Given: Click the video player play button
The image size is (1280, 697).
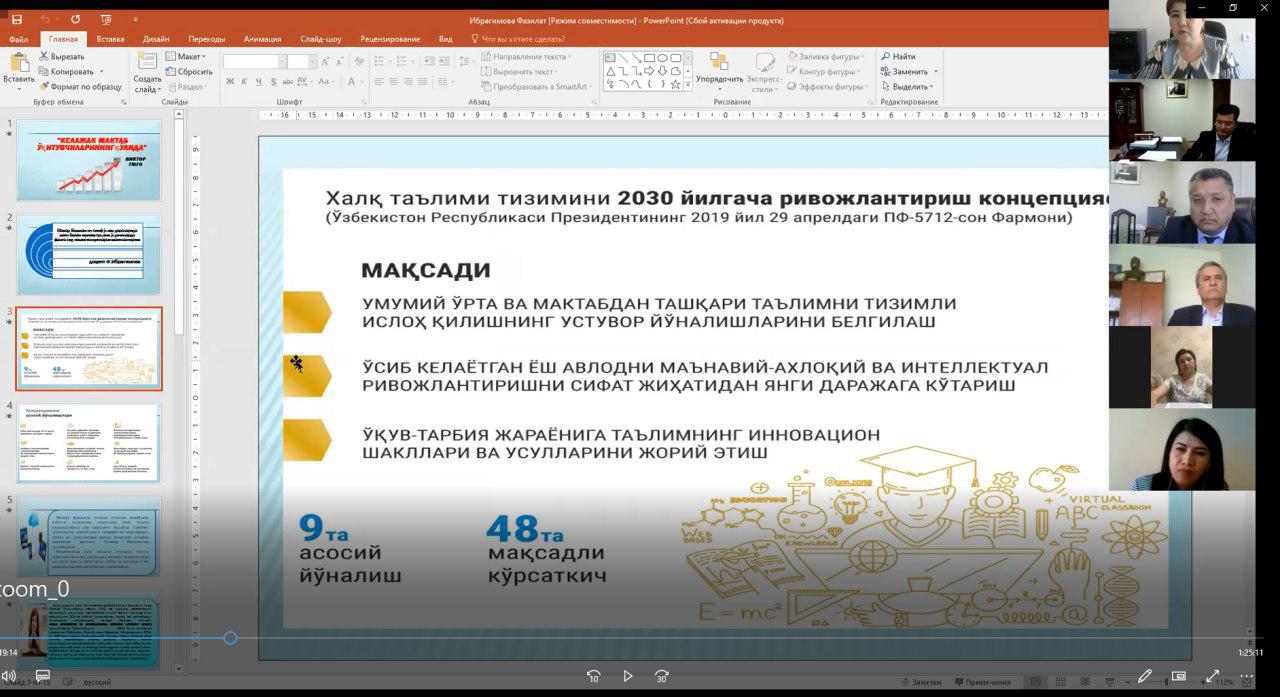Looking at the screenshot, I should pyautogui.click(x=627, y=676).
